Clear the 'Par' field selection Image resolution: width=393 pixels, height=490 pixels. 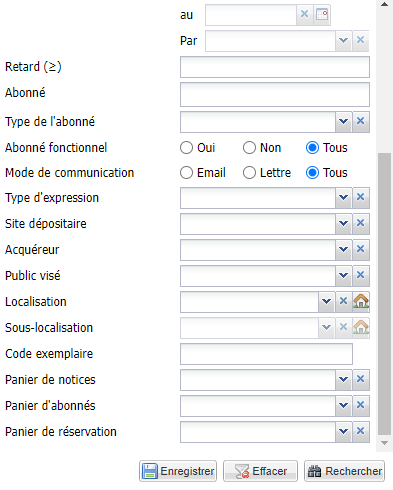[x=360, y=40]
